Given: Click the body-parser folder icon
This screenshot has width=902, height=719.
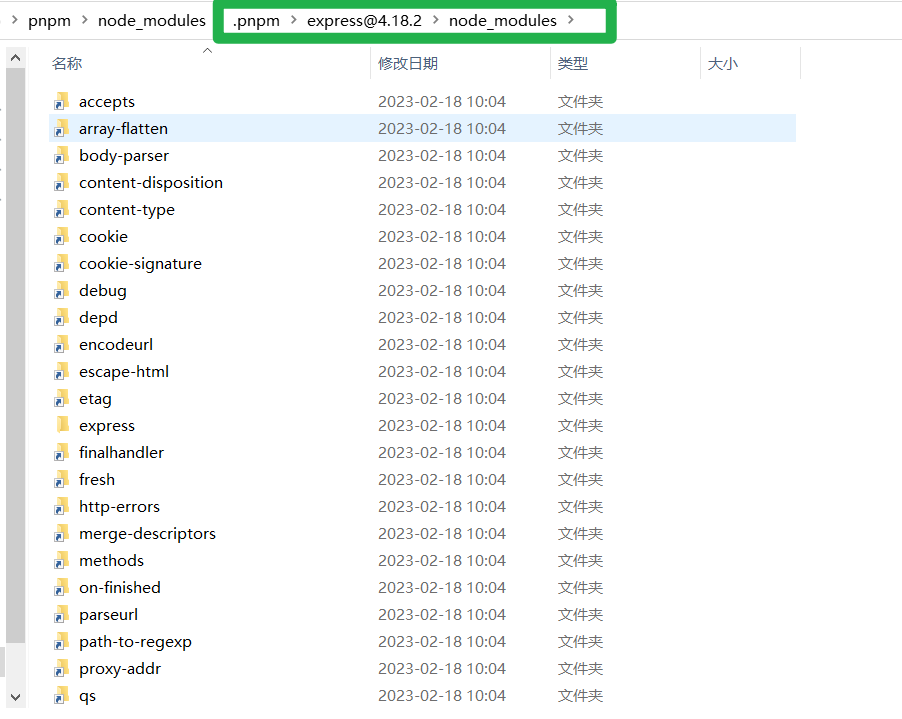Looking at the screenshot, I should 62,155.
